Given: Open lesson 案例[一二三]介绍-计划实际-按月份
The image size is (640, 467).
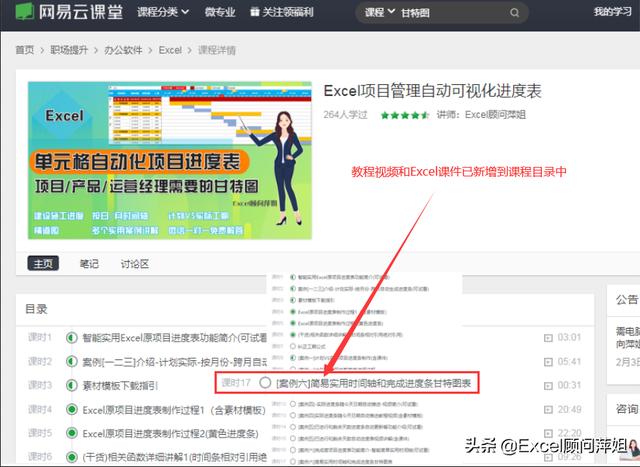Looking at the screenshot, I should pyautogui.click(x=174, y=362).
